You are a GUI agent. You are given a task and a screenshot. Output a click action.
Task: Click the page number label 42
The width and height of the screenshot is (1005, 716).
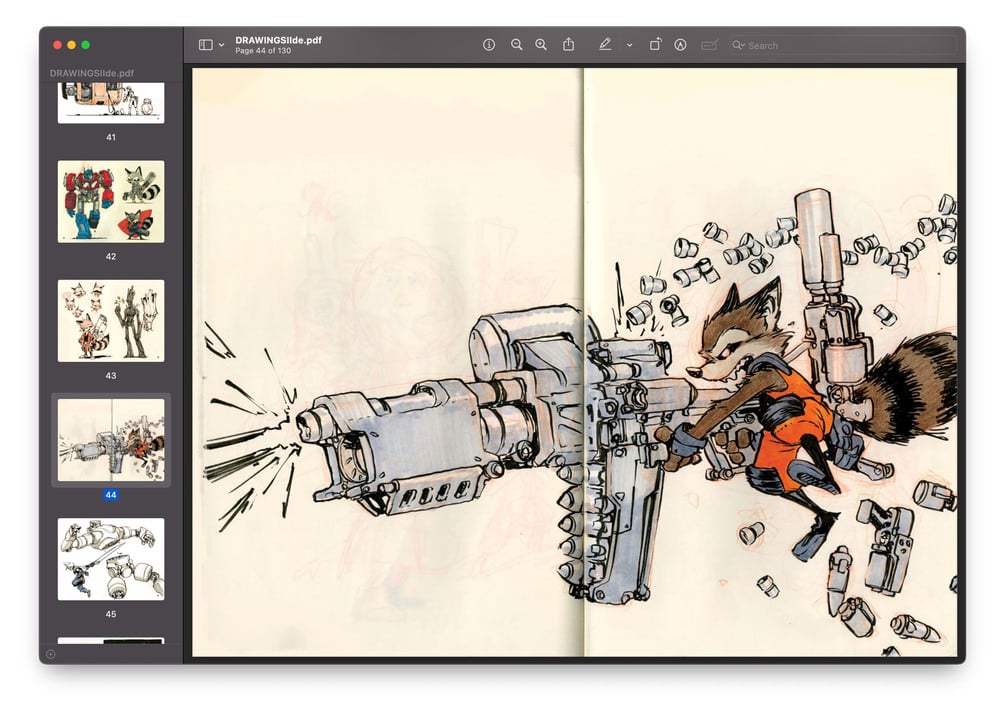[x=111, y=256]
